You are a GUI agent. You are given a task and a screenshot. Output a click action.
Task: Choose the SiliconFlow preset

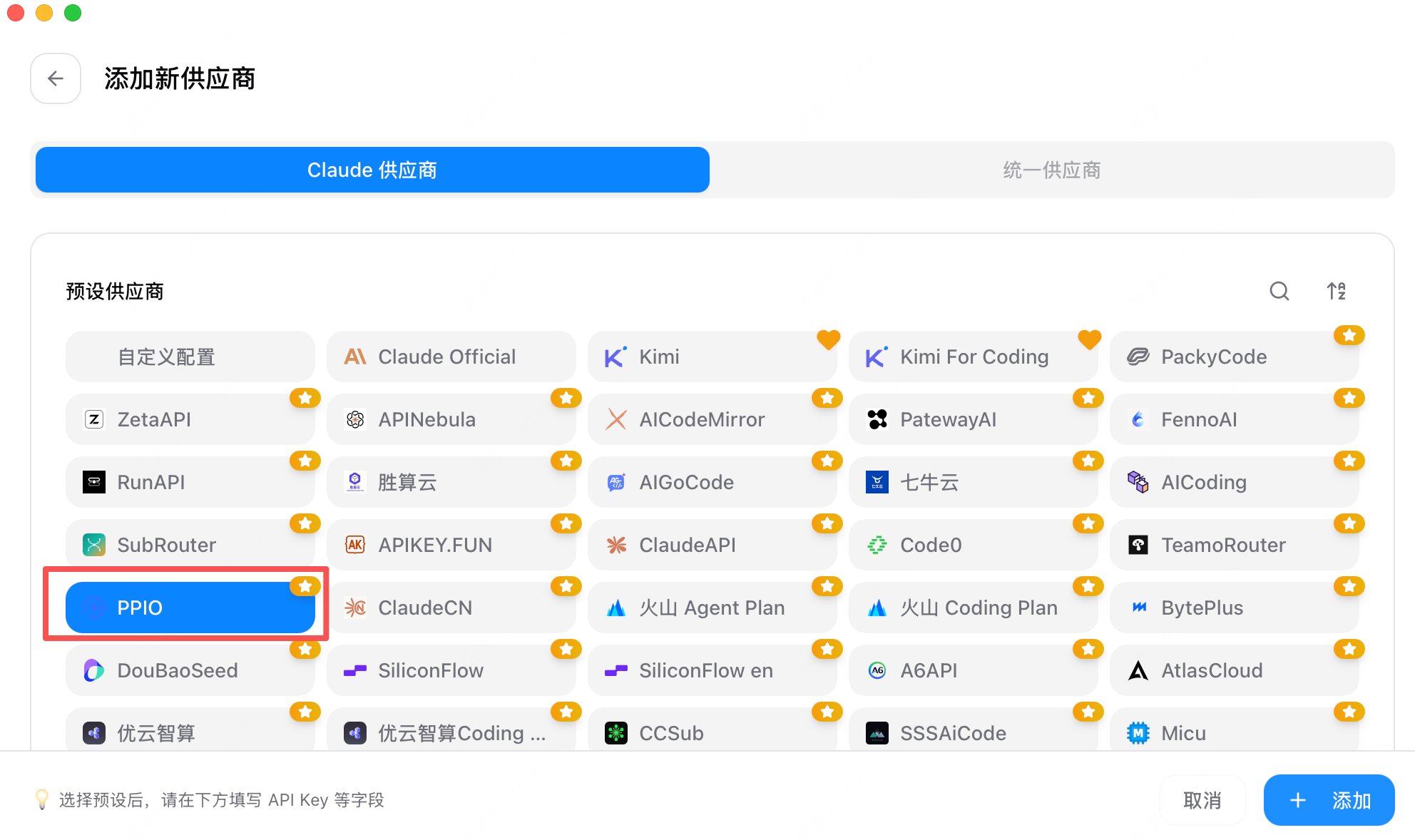451,670
